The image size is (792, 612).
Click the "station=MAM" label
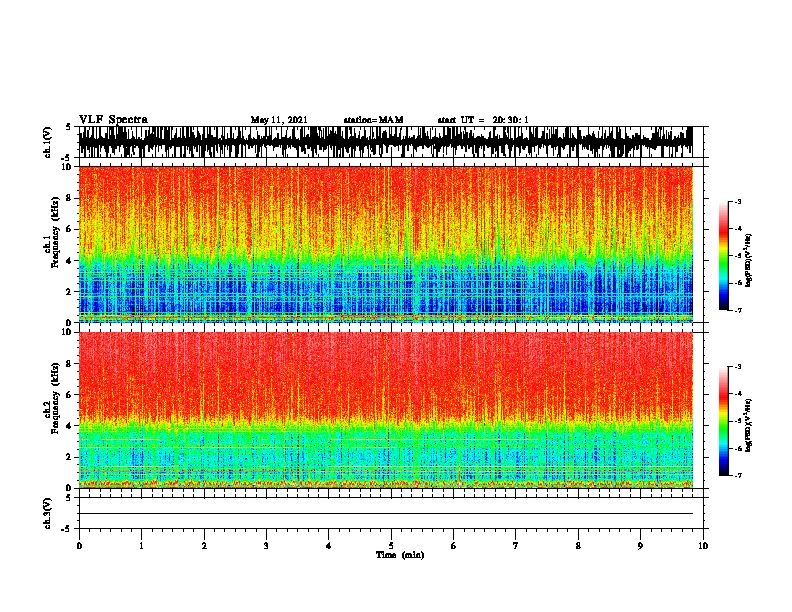tap(373, 120)
